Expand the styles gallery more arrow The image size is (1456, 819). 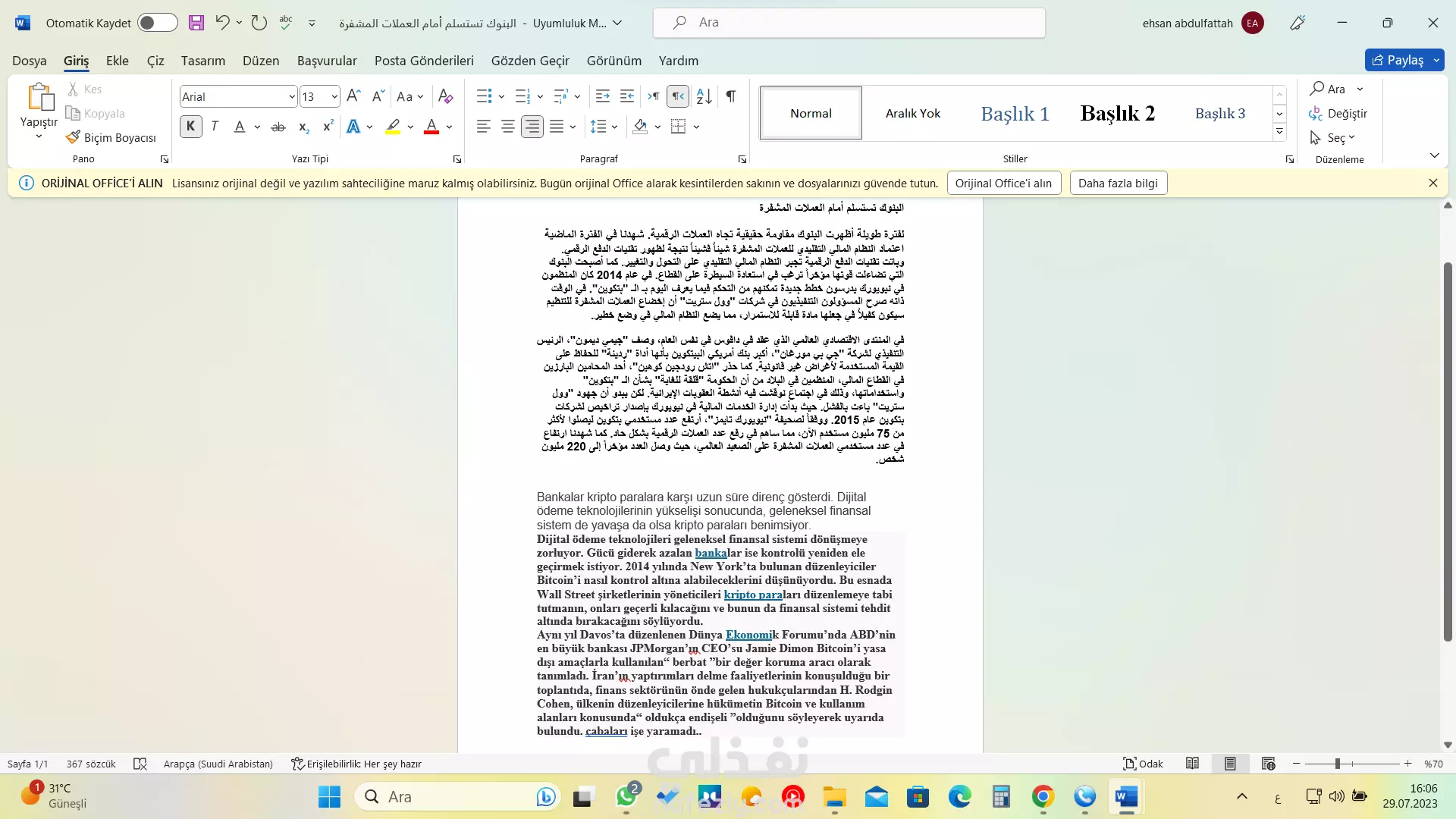point(1279,132)
